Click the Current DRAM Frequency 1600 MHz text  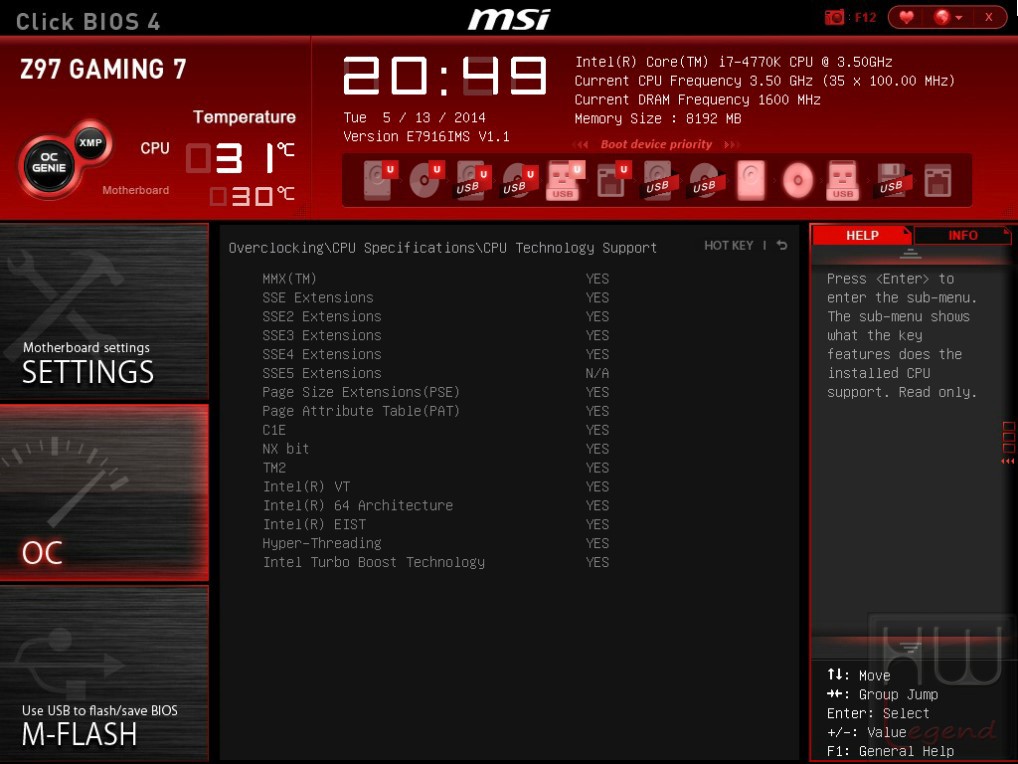[697, 100]
